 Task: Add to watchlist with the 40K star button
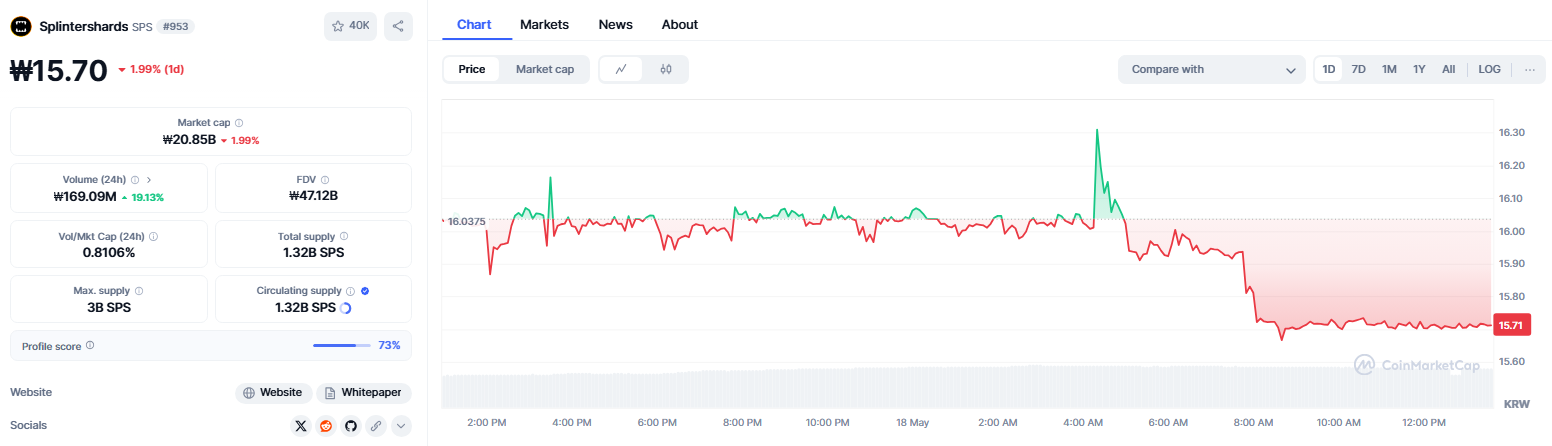click(x=350, y=27)
